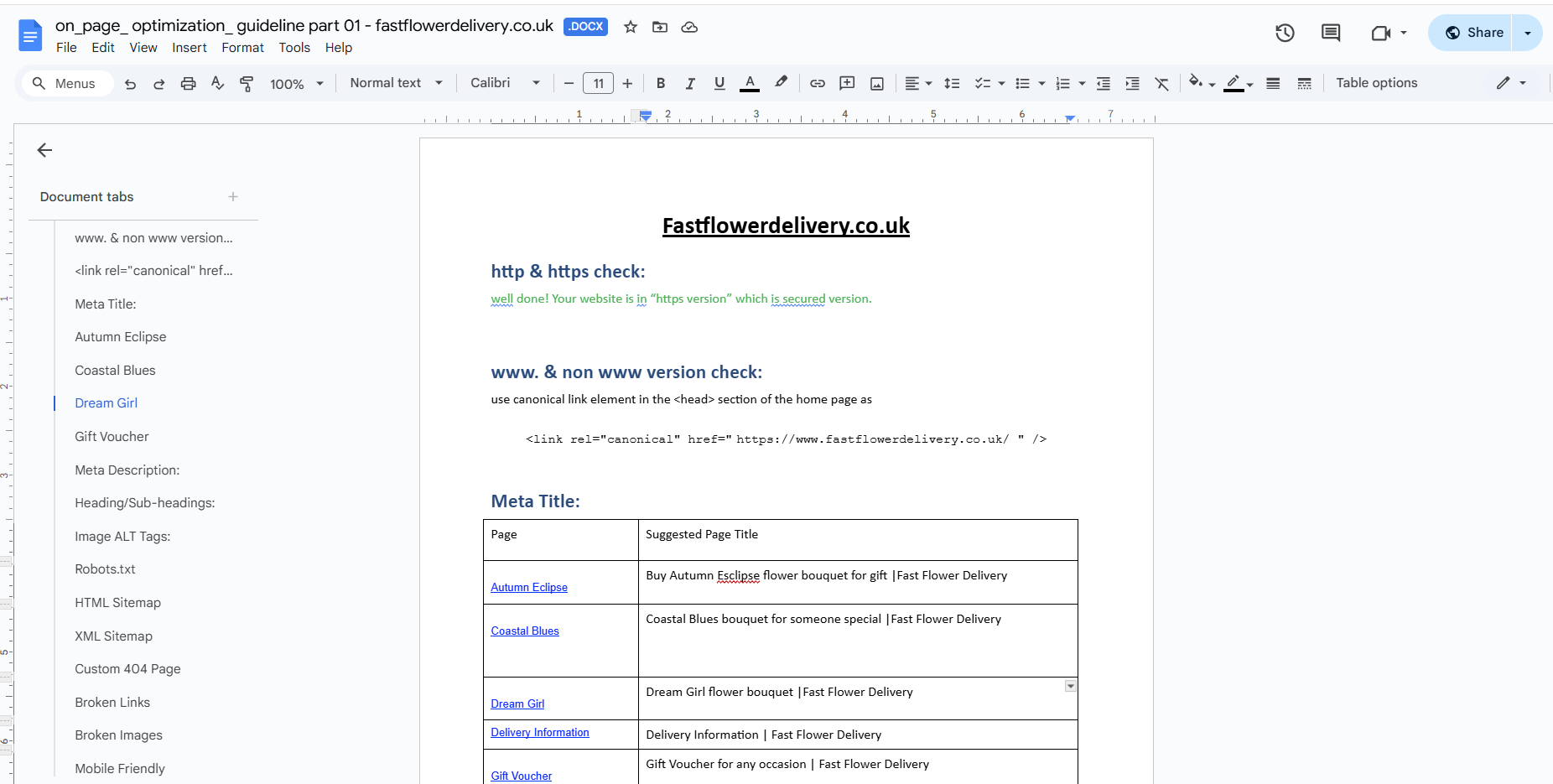Toggle italic formatting
Image resolution: width=1553 pixels, height=784 pixels.
click(690, 83)
